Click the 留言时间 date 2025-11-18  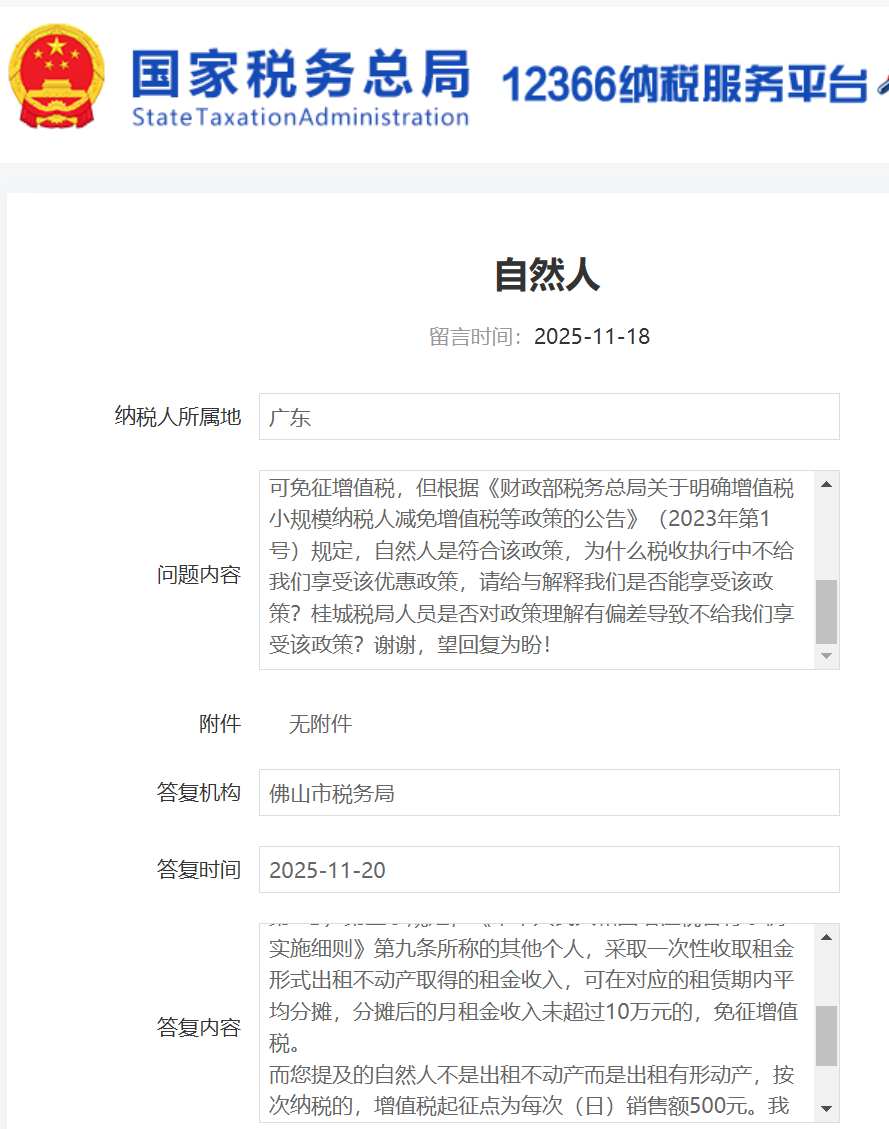pyautogui.click(x=591, y=336)
